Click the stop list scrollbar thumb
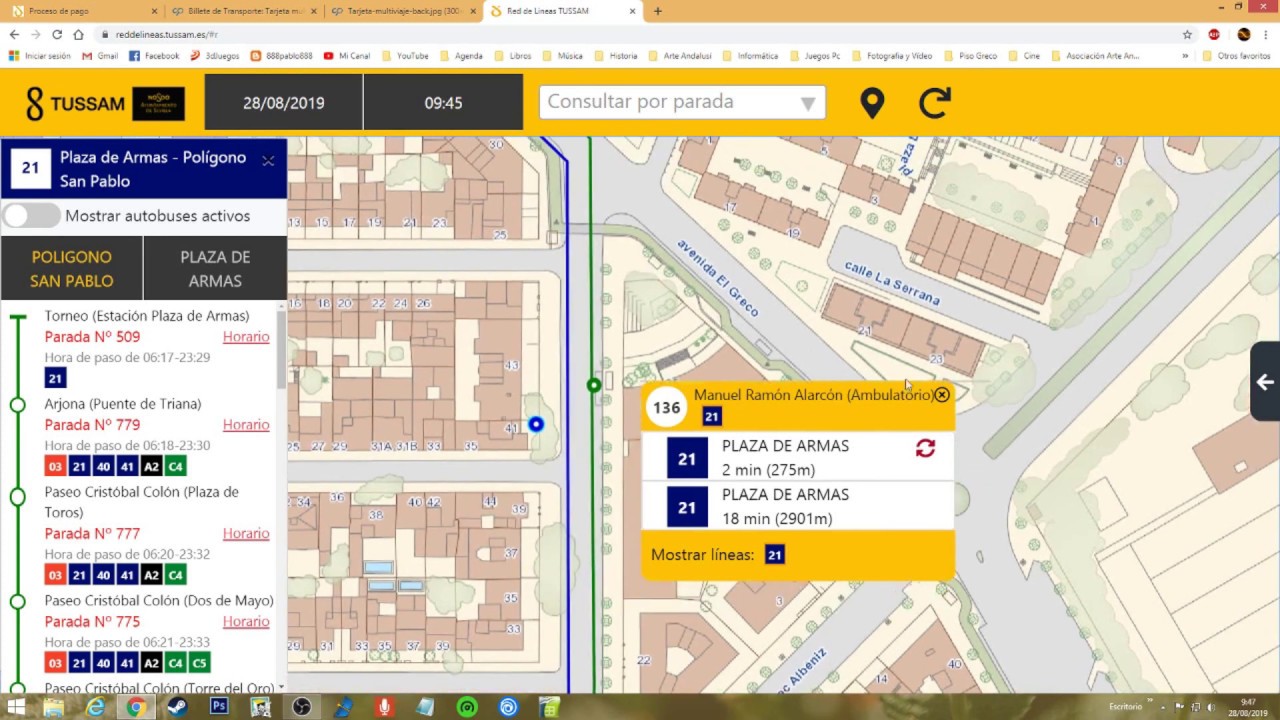This screenshot has height=720, width=1280. 281,350
